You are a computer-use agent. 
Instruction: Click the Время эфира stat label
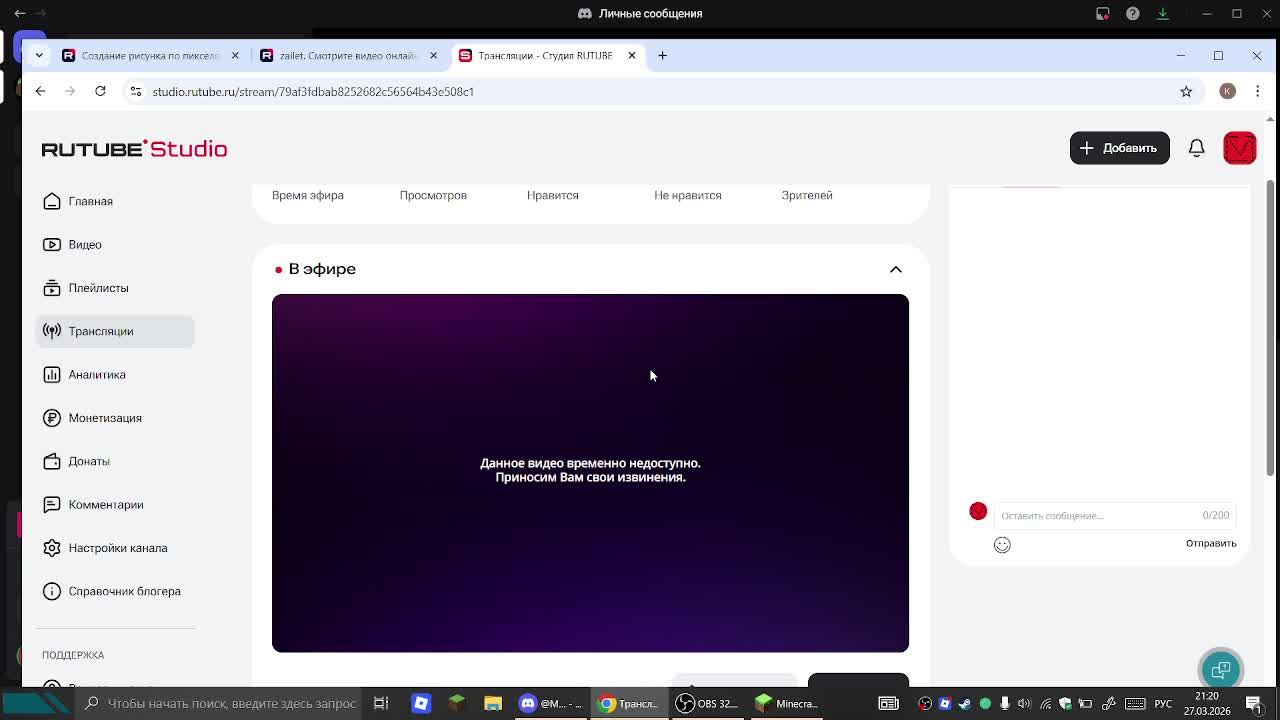[x=308, y=195]
